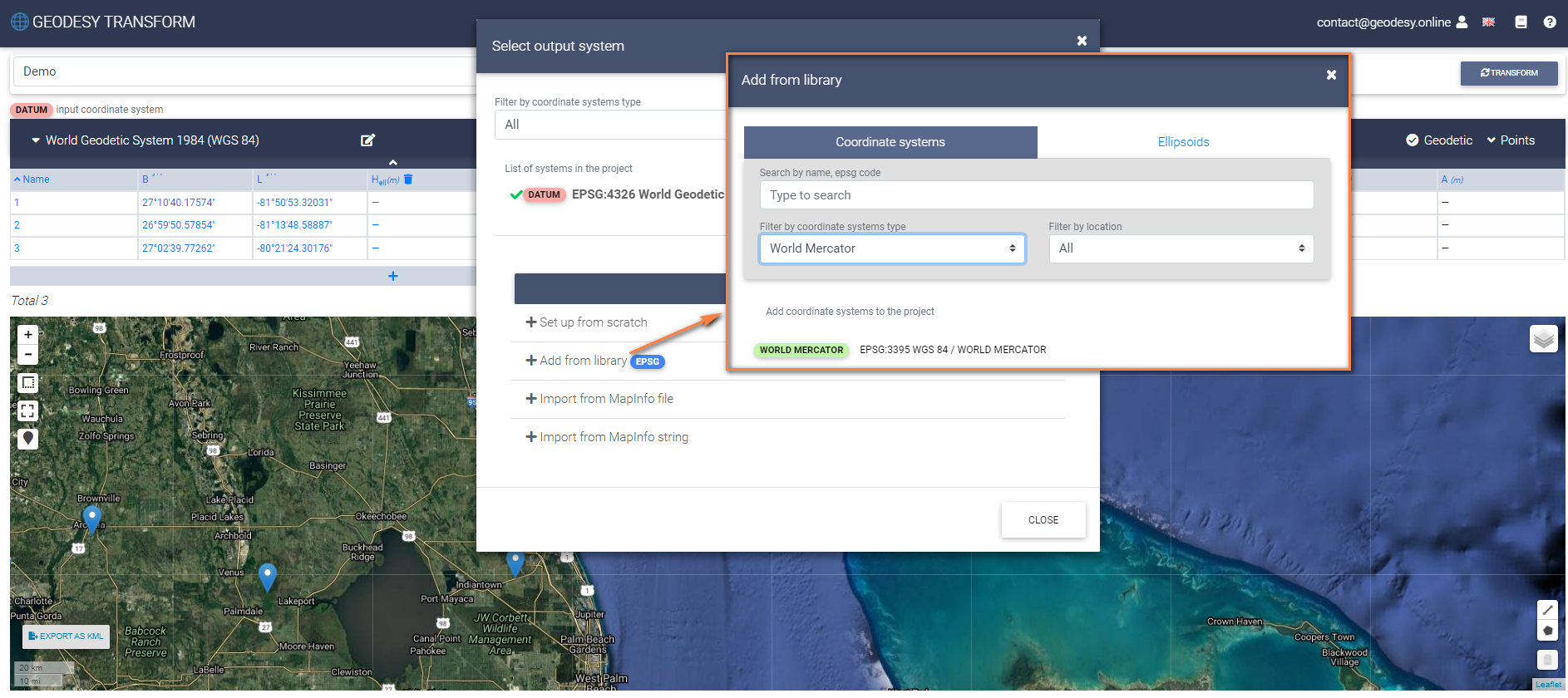Select the draw polyline tool

(1546, 610)
